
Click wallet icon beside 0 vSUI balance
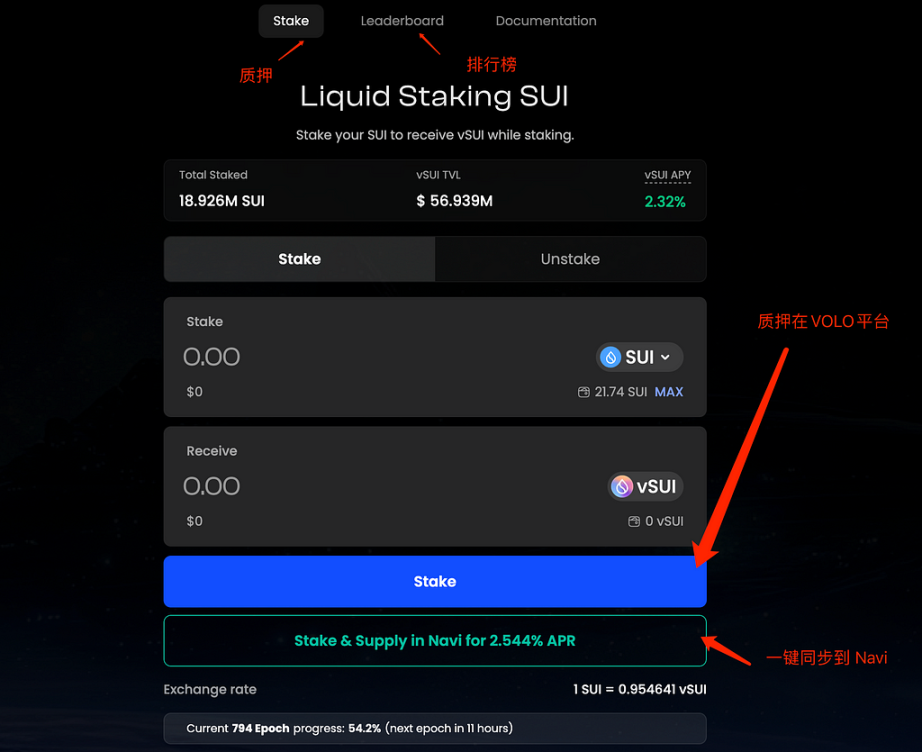tap(634, 522)
